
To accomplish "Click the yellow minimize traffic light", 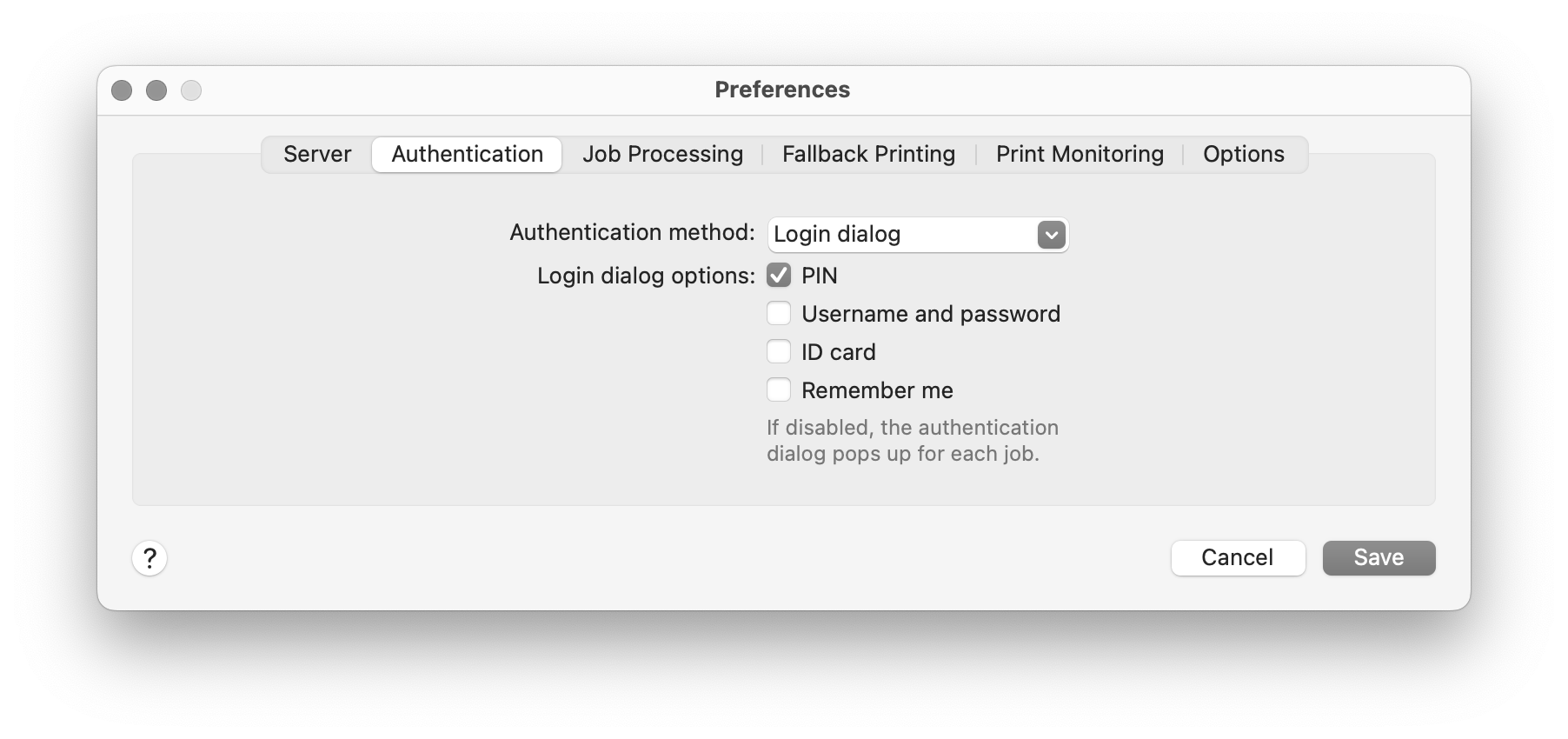I will [x=156, y=90].
